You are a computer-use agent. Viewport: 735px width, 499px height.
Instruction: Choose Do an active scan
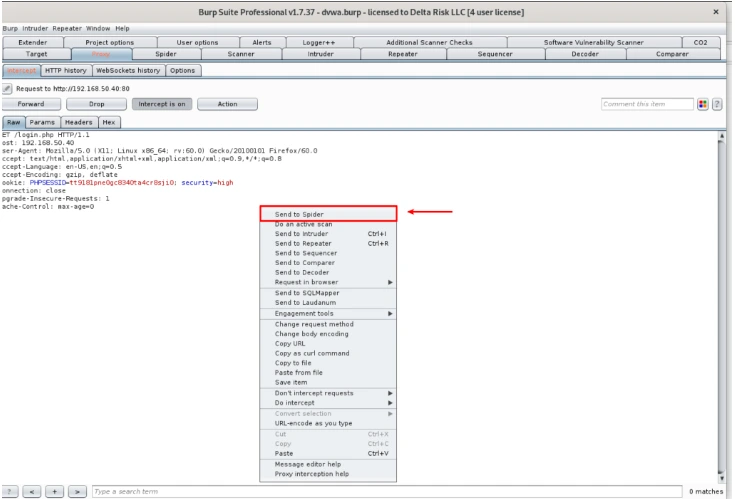328,224
